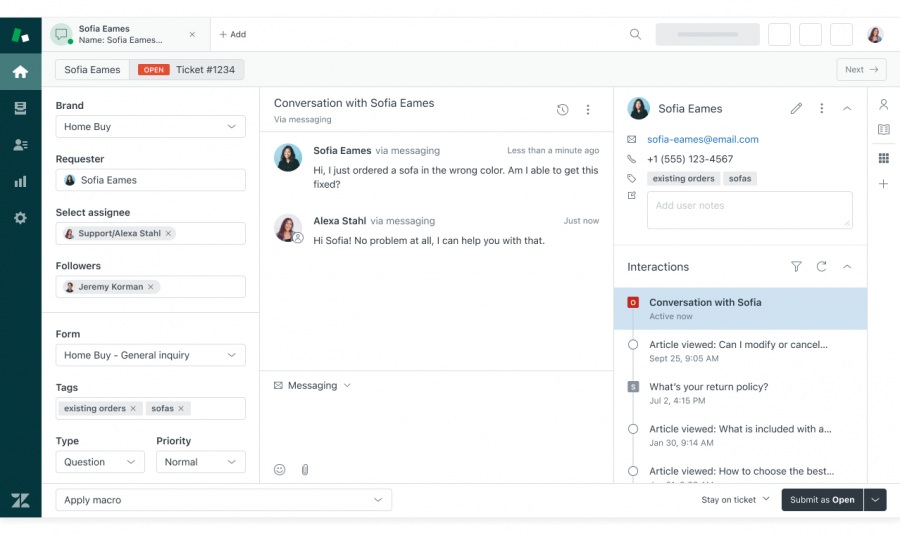
Task: Insert an emoji in the message
Action: point(280,469)
